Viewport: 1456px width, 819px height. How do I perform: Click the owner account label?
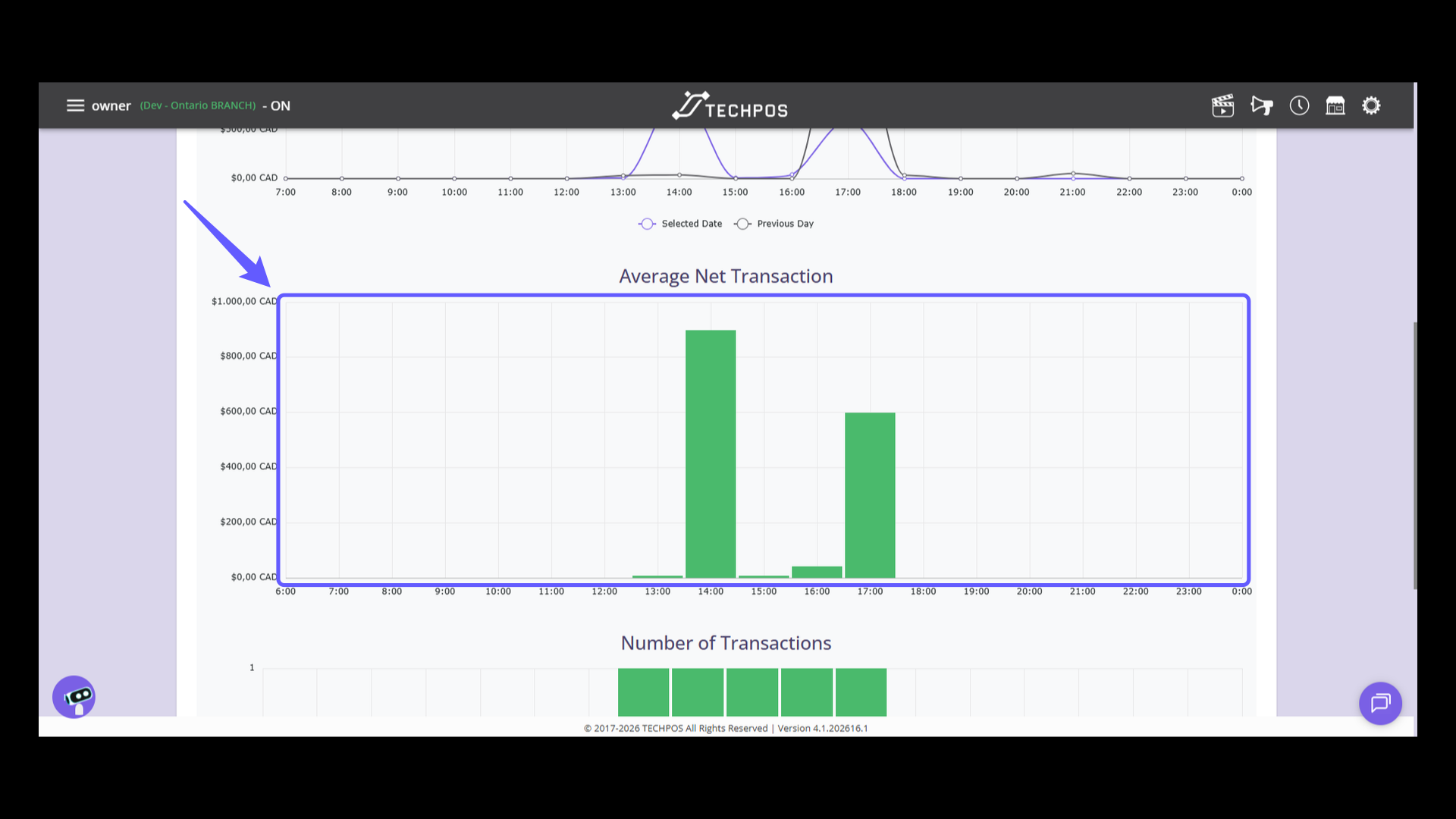(x=111, y=105)
